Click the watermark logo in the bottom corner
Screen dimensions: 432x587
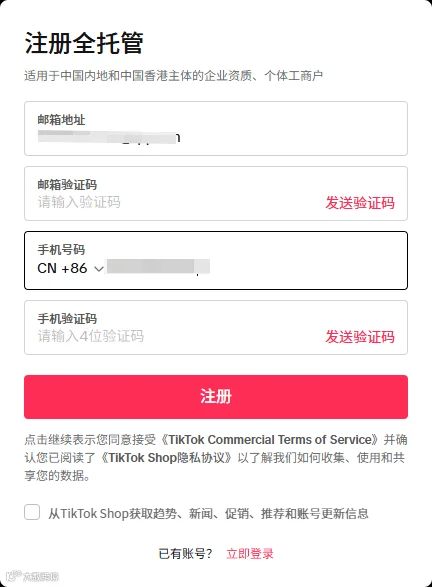33,576
